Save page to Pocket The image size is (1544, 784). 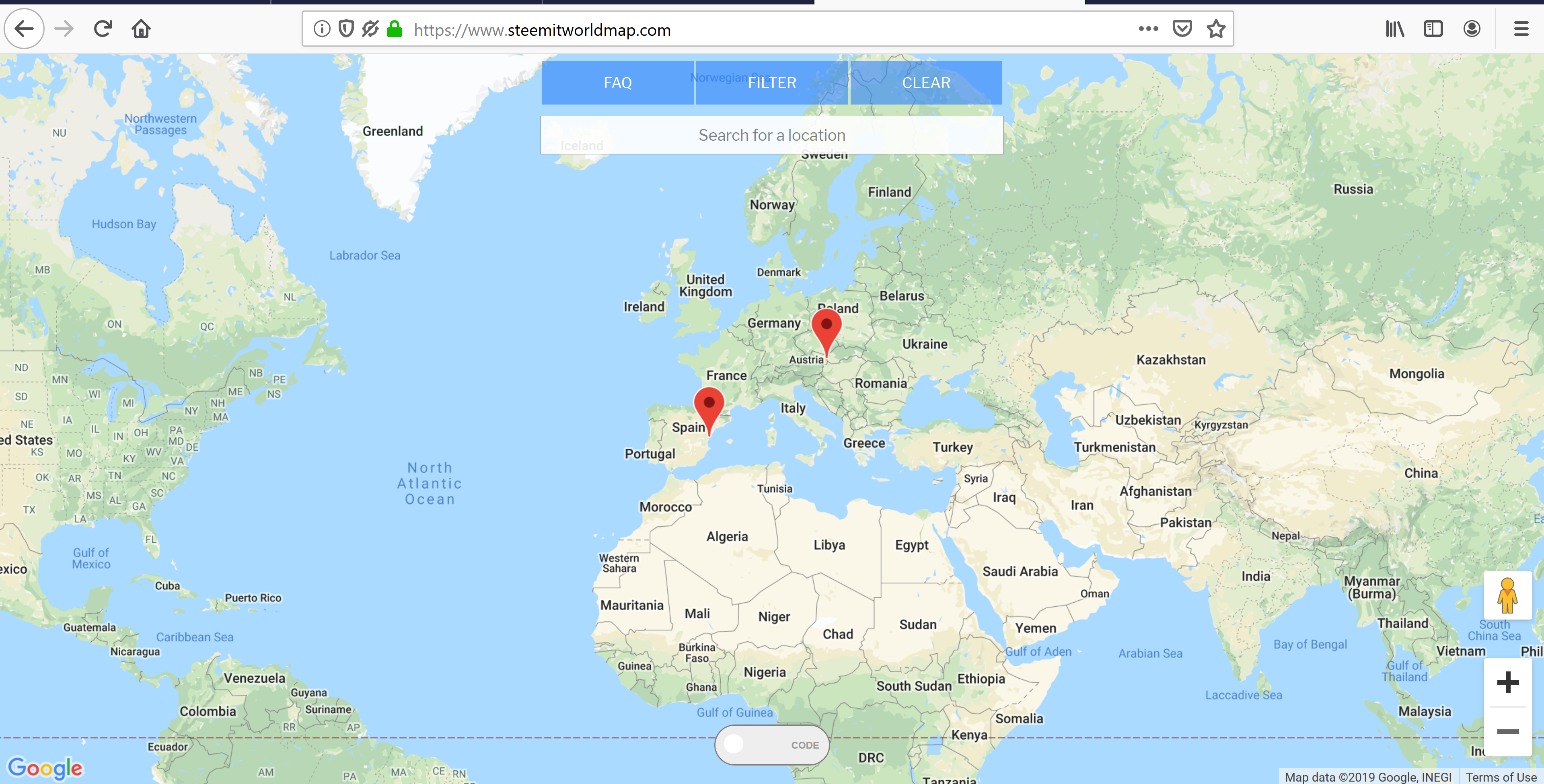click(1182, 29)
